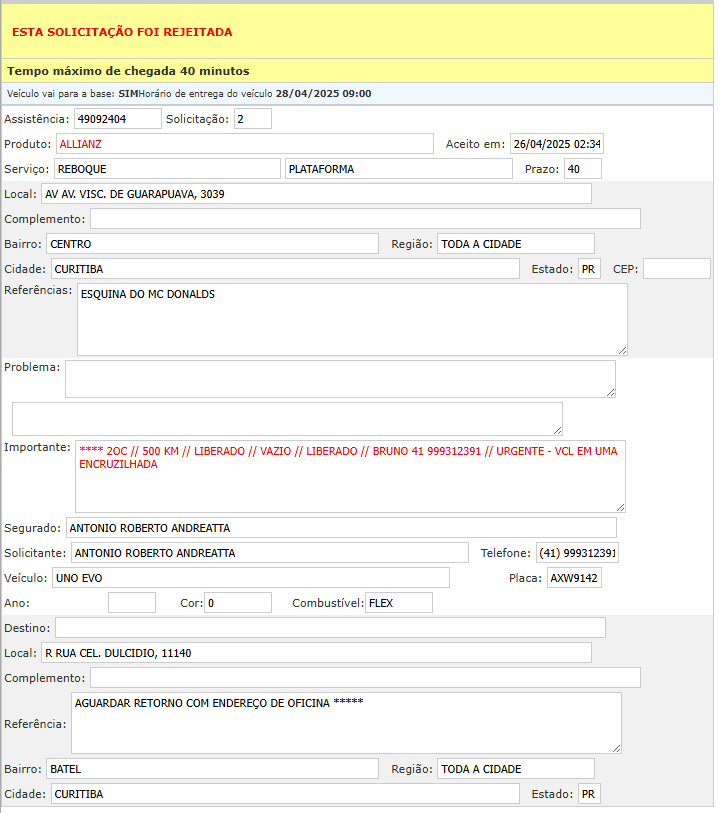Image resolution: width=719 pixels, height=813 pixels.
Task: Click the Prazo field
Action: (583, 169)
